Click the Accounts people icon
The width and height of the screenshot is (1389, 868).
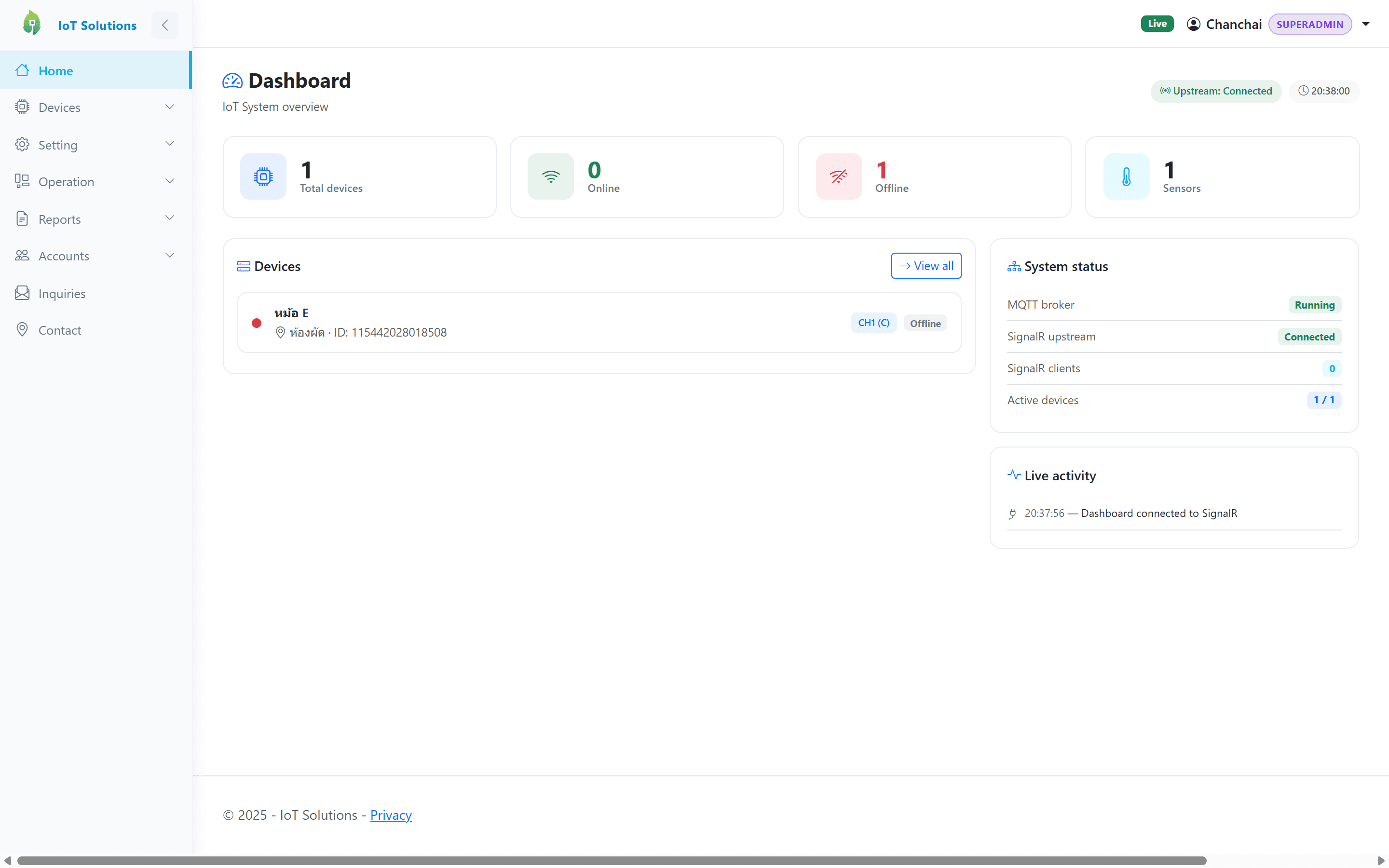(x=22, y=256)
